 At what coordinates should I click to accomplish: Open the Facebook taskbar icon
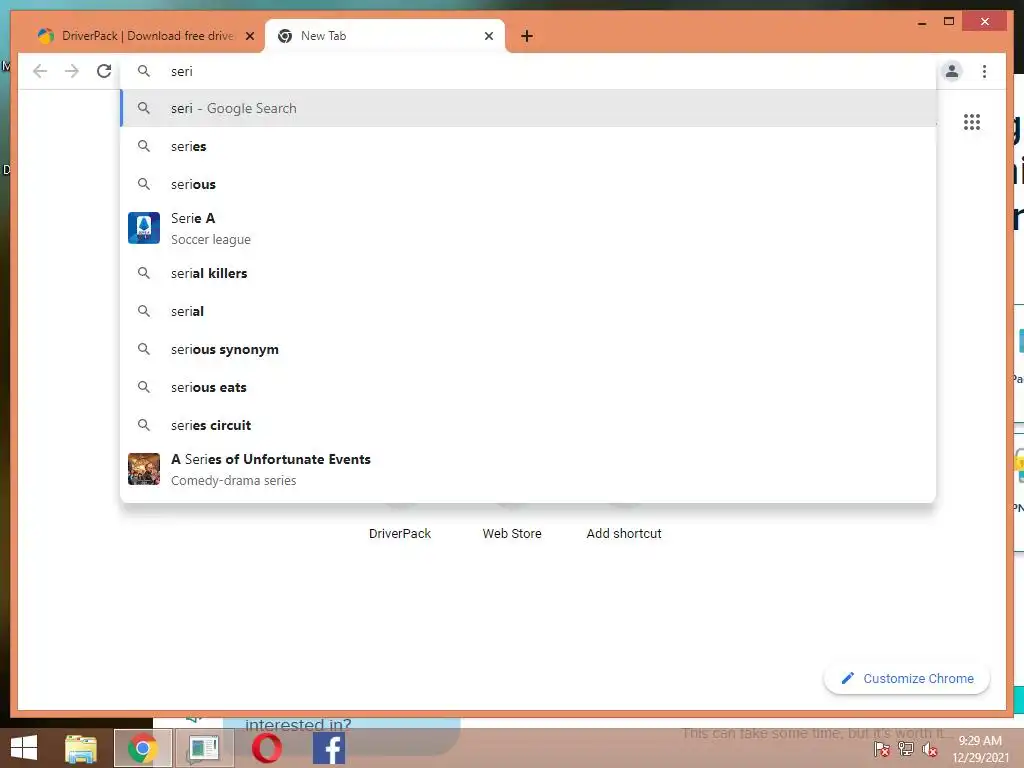(x=329, y=748)
